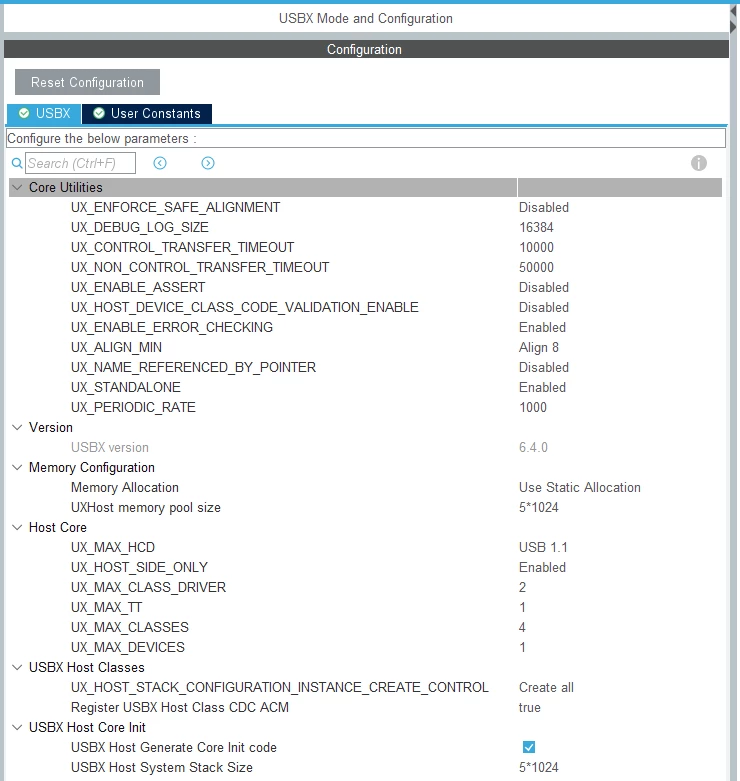Edit UX_MAX_TT value 1

coord(522,607)
